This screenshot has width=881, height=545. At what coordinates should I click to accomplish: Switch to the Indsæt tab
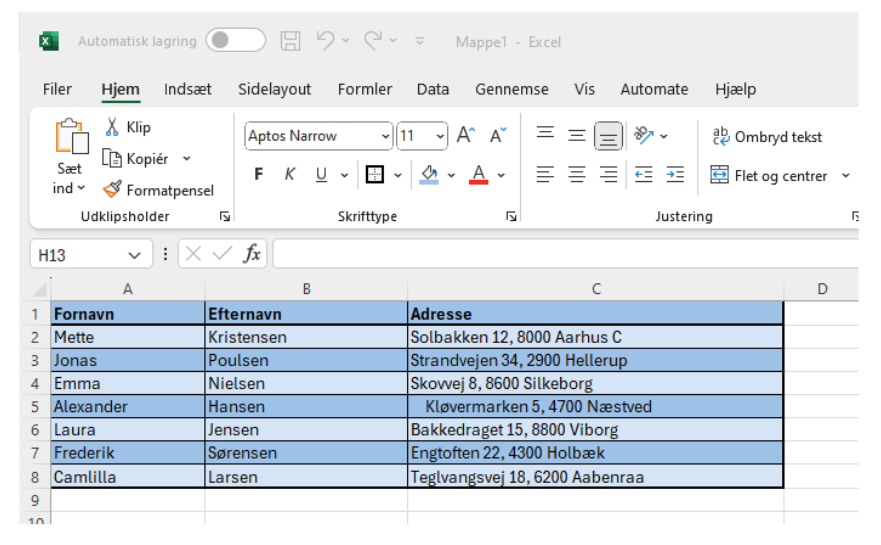point(188,89)
